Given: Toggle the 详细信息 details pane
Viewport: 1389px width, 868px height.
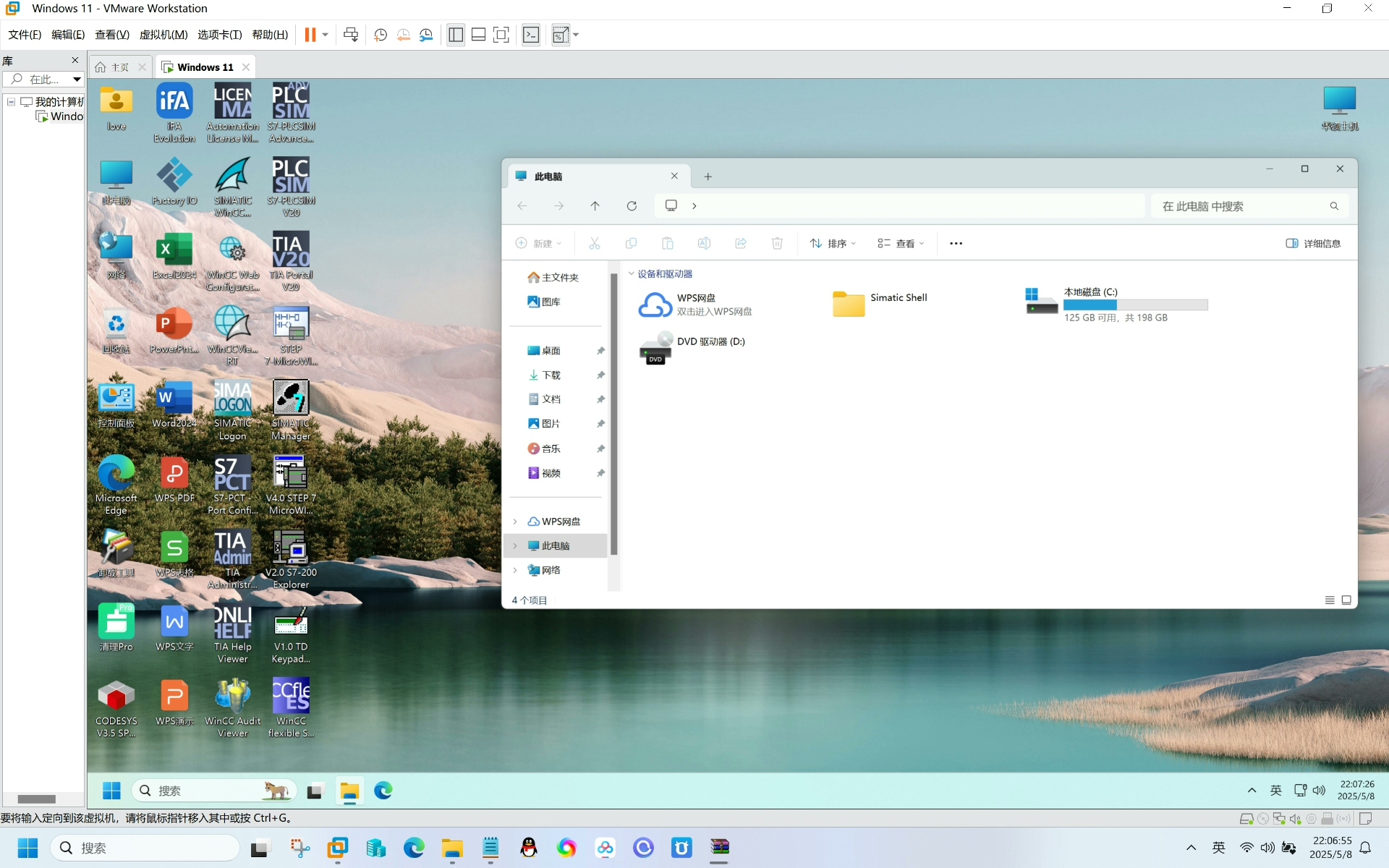Looking at the screenshot, I should (x=1313, y=244).
